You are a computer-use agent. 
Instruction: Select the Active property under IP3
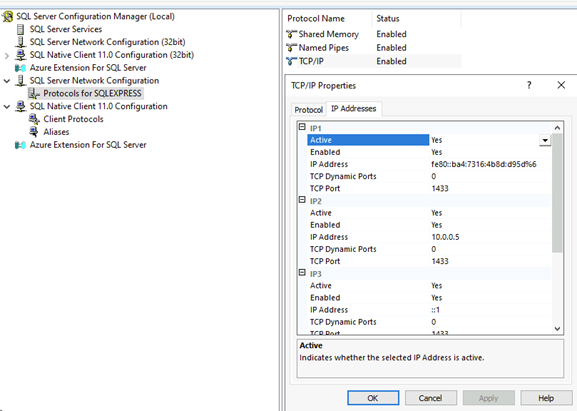(429, 286)
